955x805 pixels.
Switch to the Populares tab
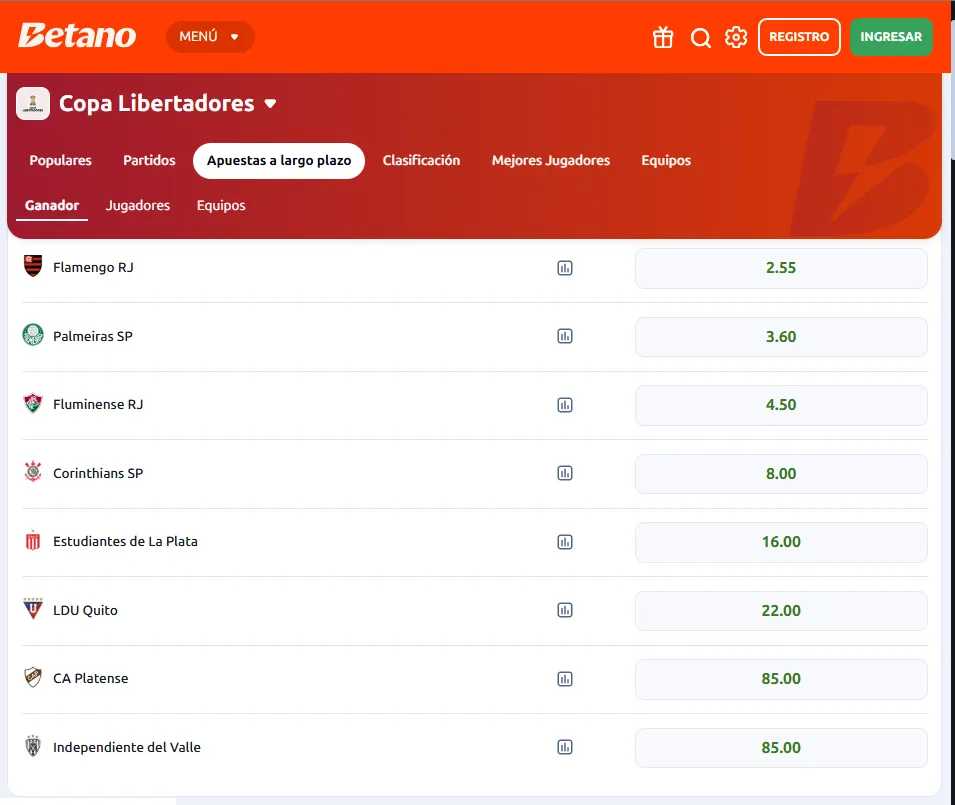(x=60, y=161)
